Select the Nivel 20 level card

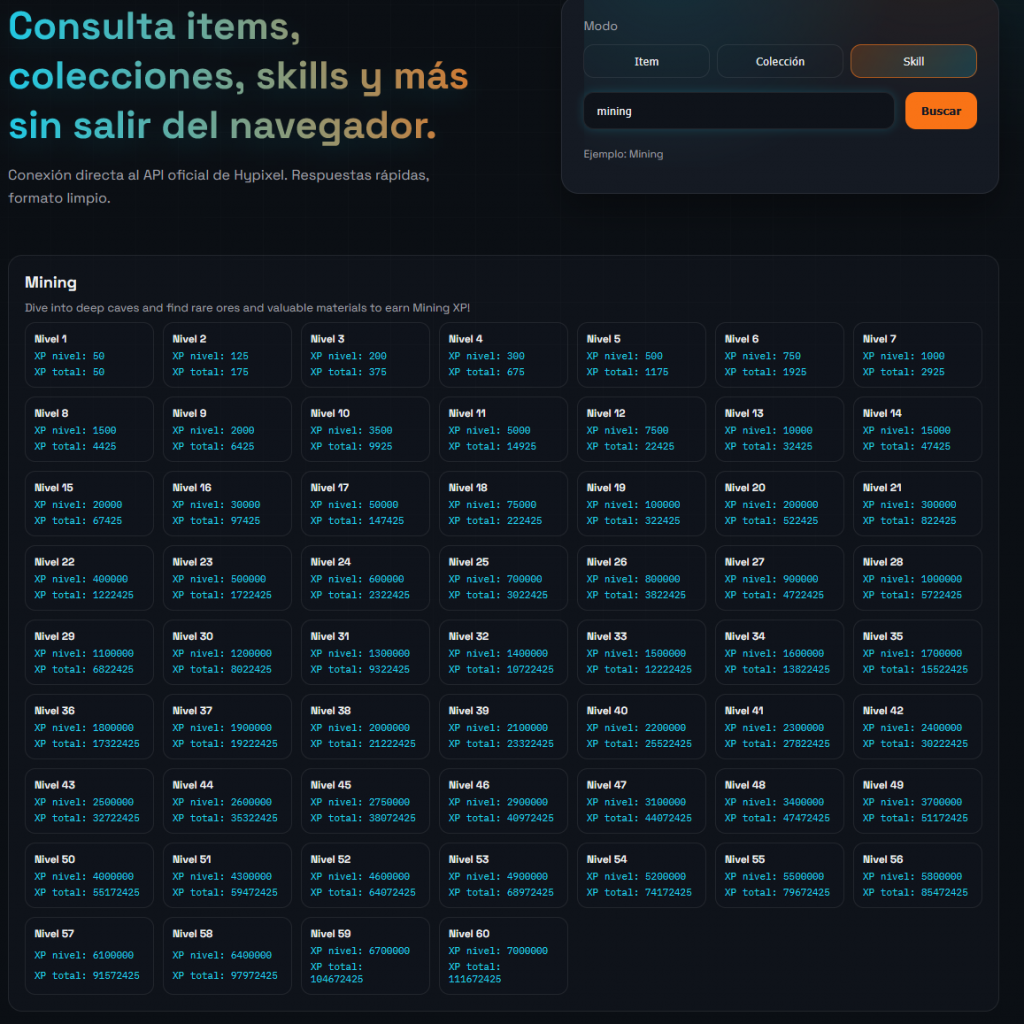pos(779,503)
